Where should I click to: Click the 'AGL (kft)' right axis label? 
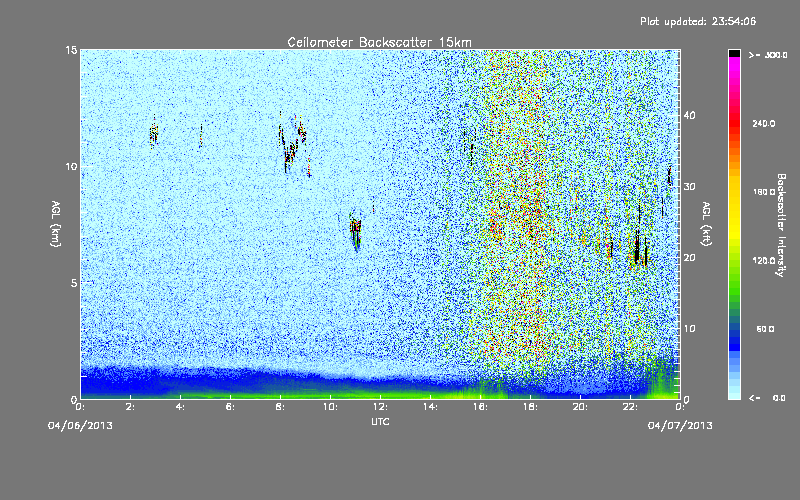pos(706,223)
